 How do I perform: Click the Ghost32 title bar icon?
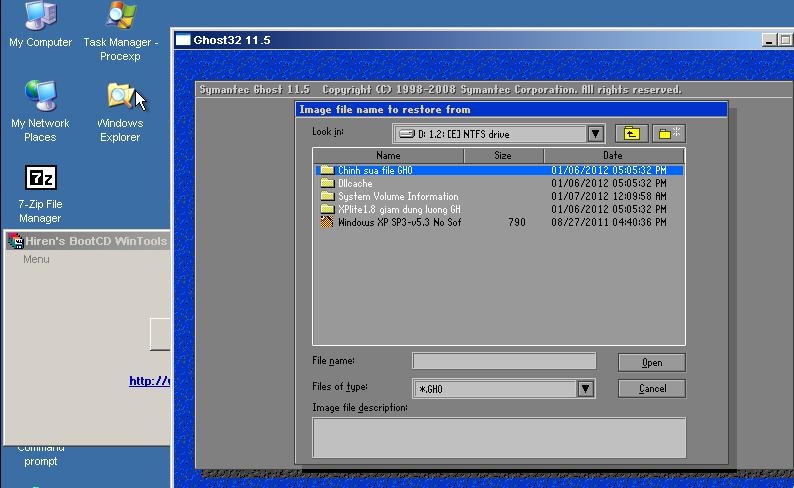pos(183,40)
